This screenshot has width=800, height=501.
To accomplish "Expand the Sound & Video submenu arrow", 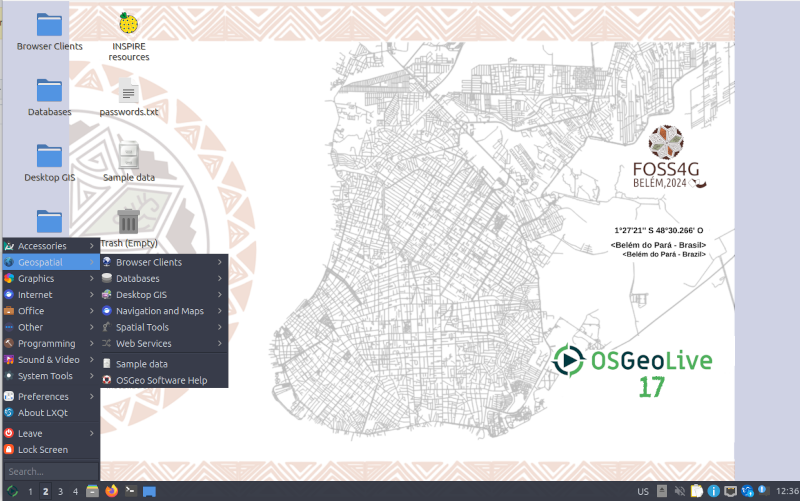I will point(92,360).
